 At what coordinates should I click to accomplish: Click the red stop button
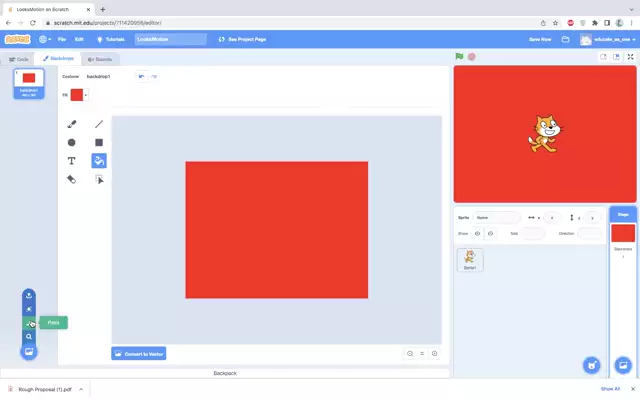(471, 56)
